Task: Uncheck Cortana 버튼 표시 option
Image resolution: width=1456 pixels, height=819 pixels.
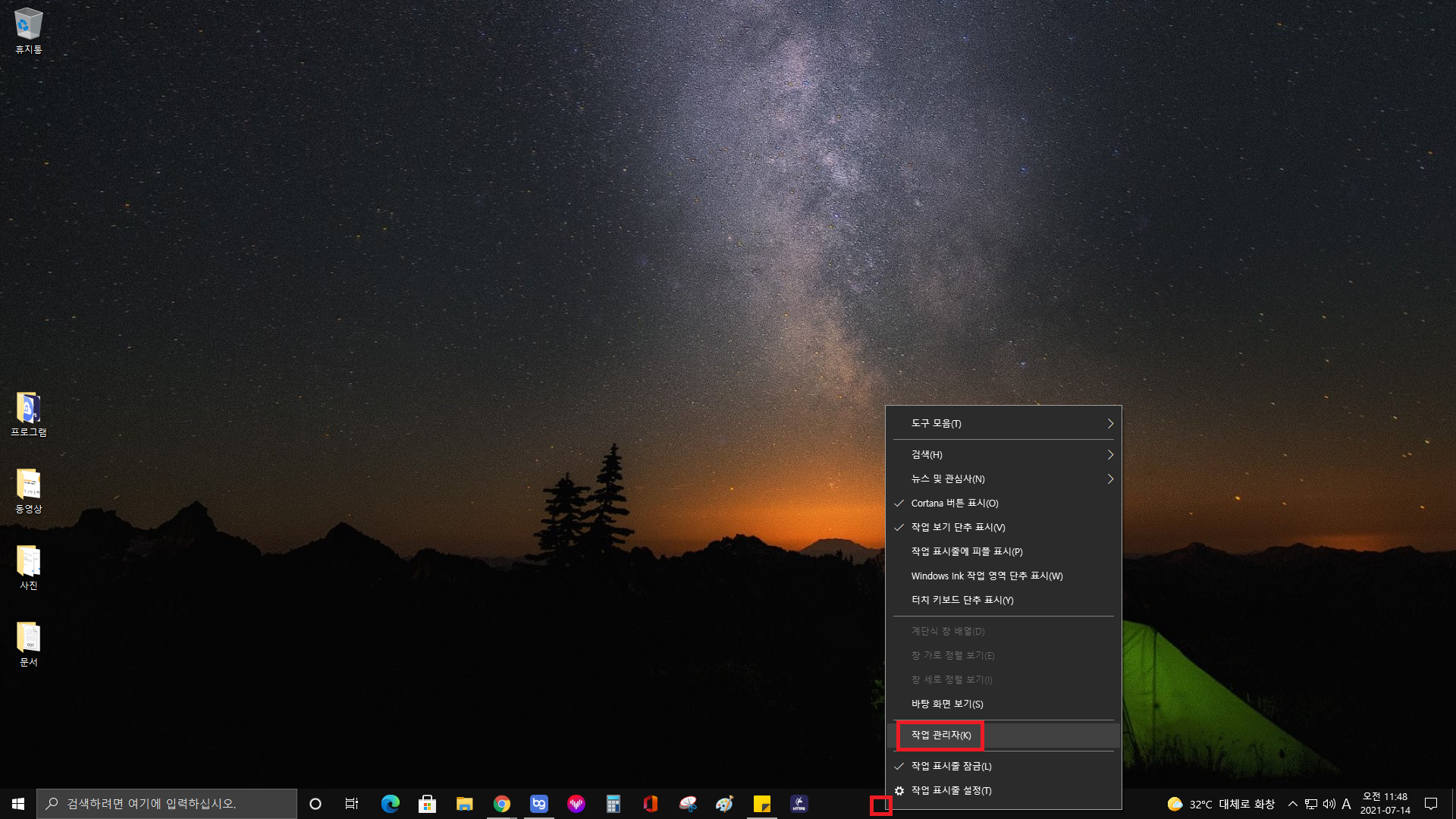Action: pos(954,504)
